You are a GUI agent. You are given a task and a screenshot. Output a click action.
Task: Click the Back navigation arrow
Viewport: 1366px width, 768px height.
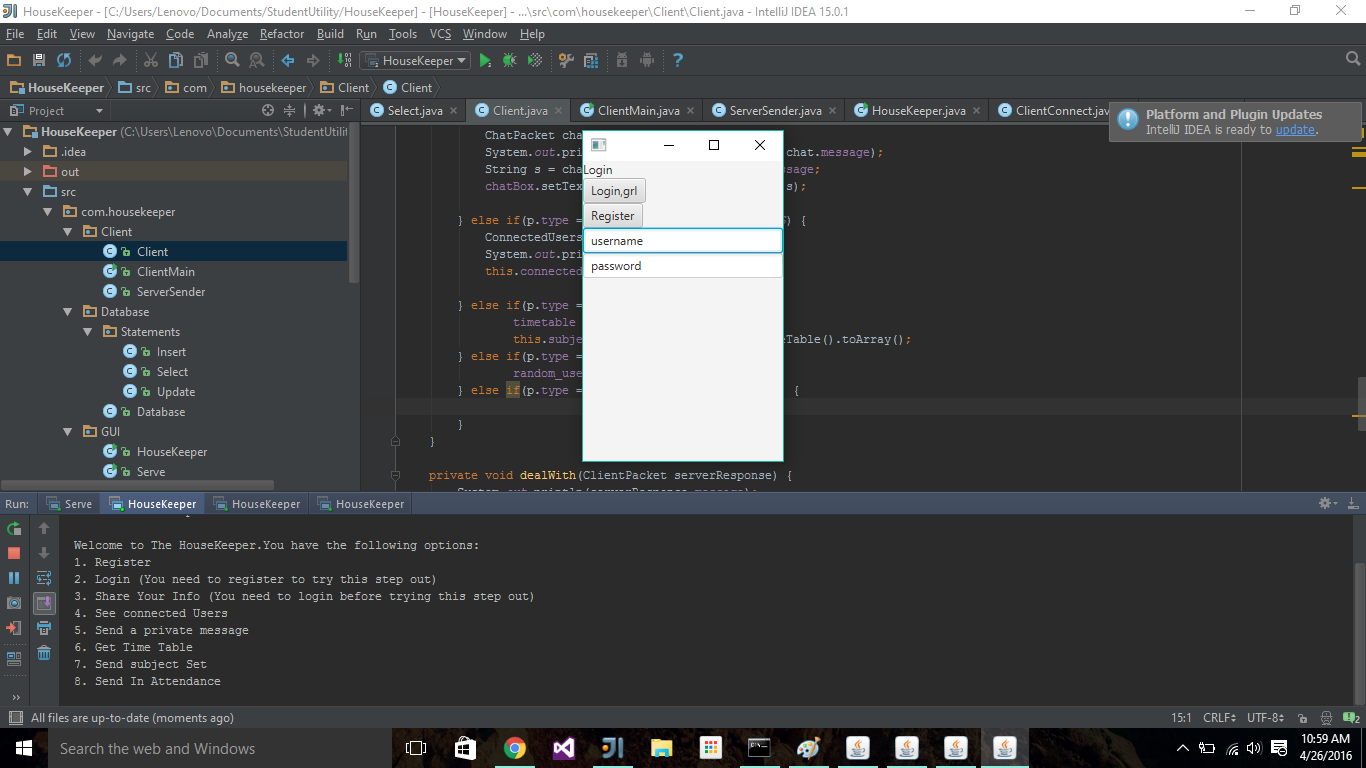click(x=288, y=61)
